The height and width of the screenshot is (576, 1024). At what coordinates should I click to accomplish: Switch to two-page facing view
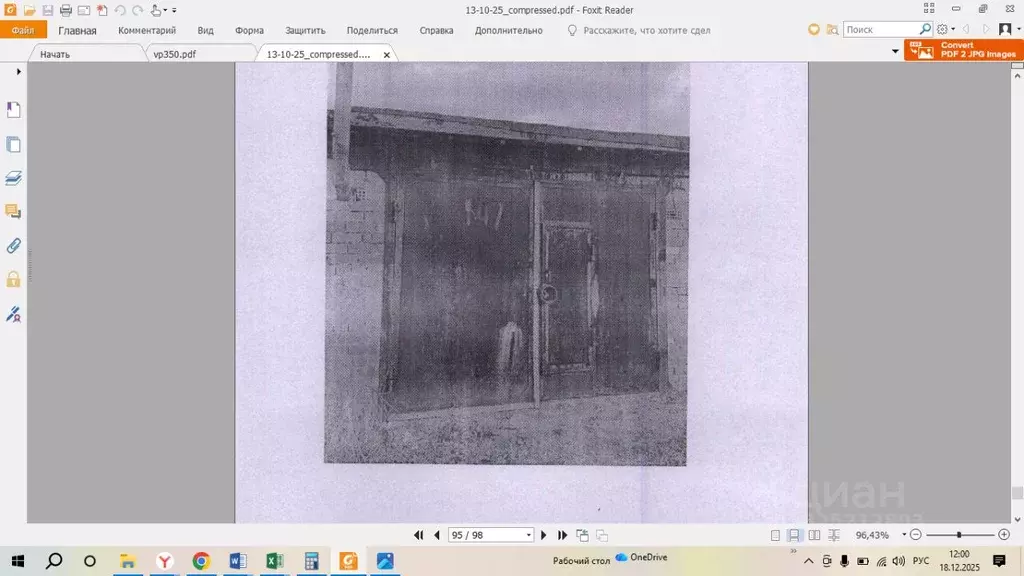814,535
